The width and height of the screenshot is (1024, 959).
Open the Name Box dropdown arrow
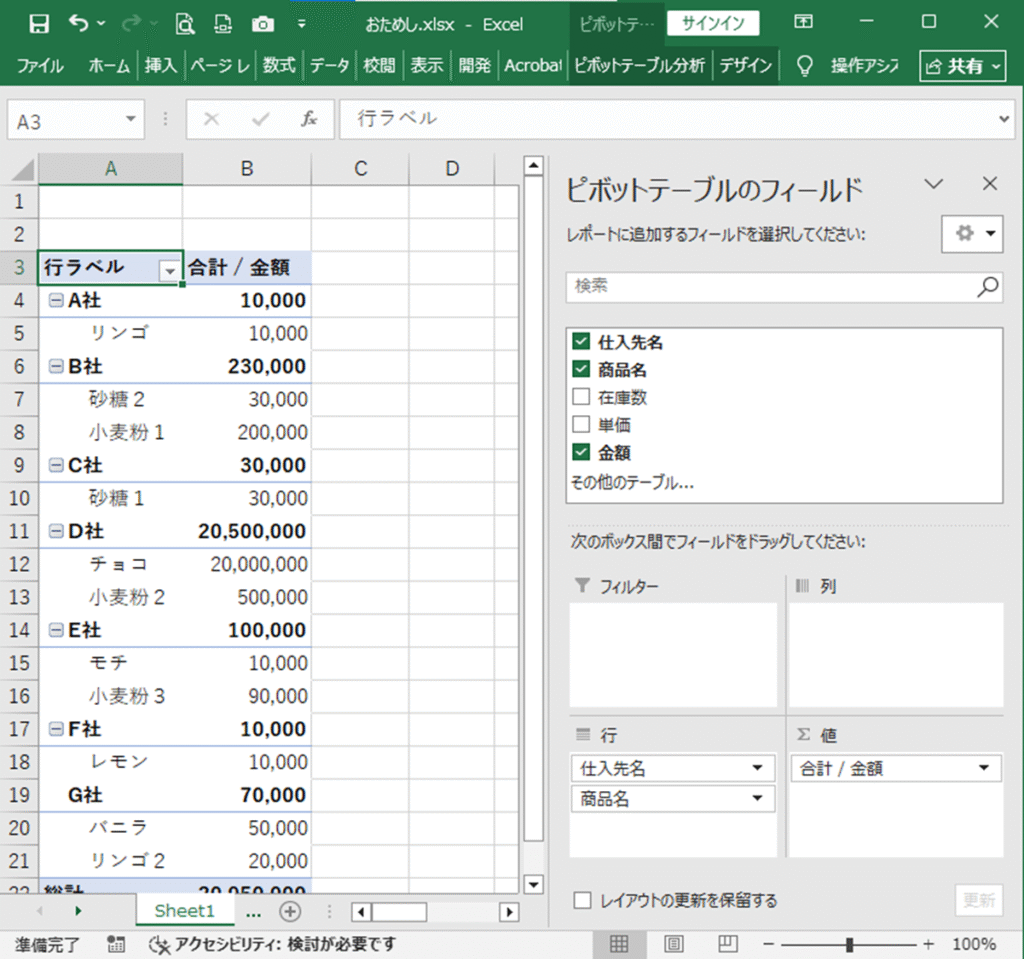[x=131, y=119]
